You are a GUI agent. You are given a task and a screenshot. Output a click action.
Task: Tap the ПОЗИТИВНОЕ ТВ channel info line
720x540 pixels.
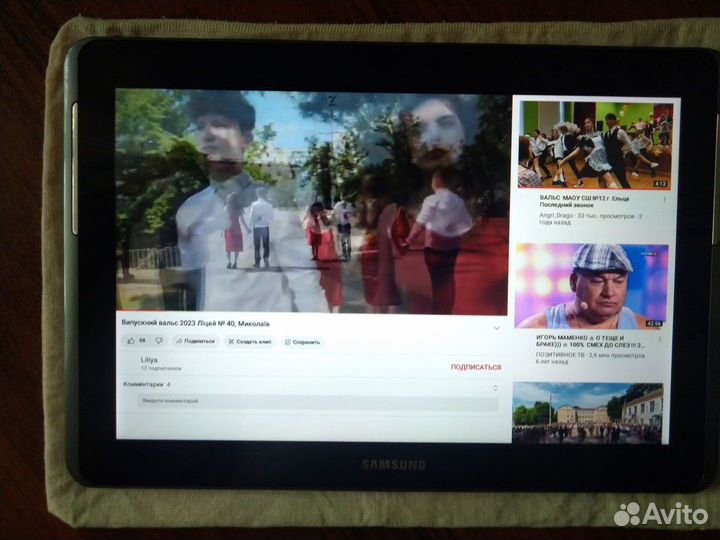[590, 359]
